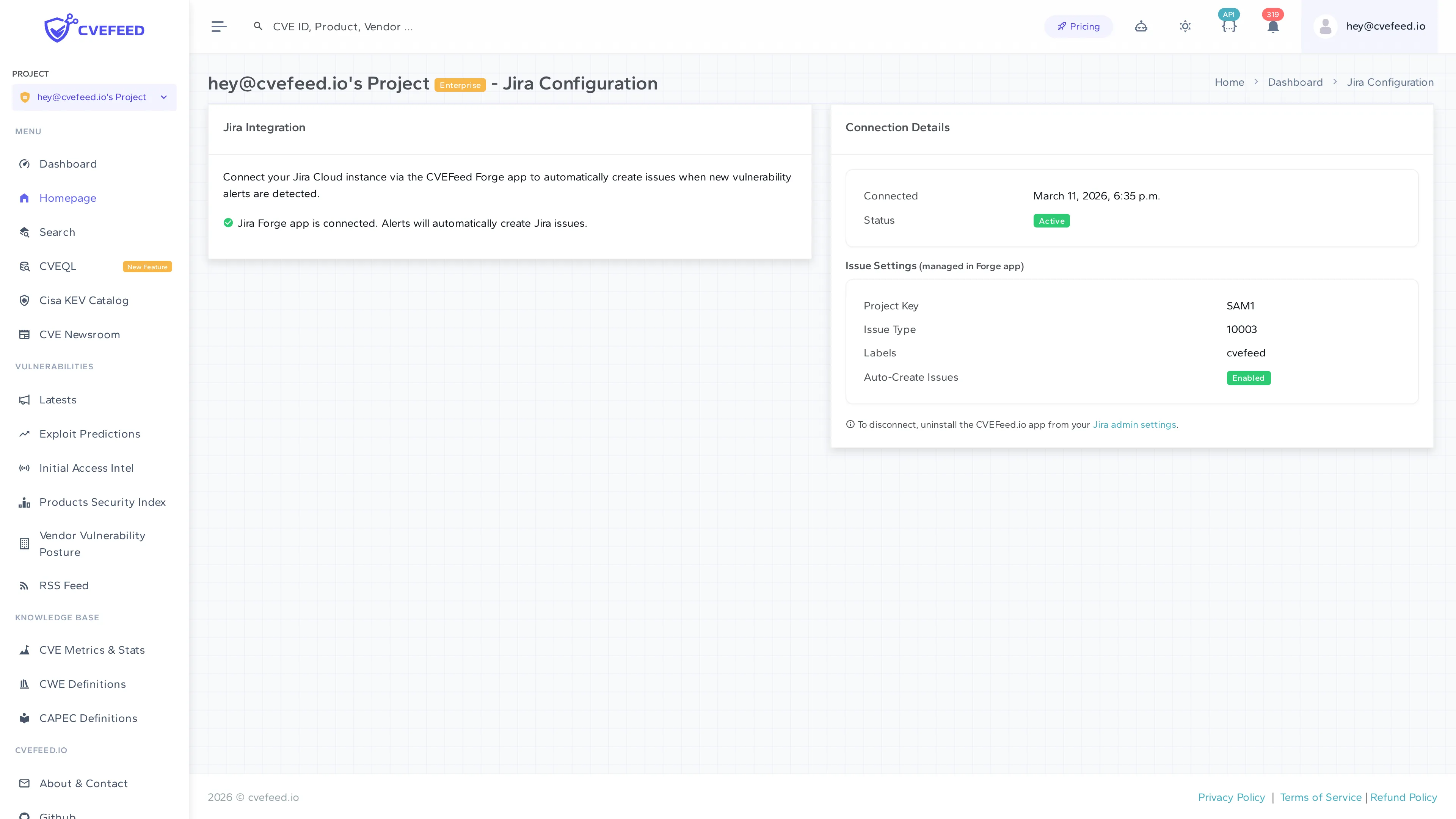Toggle the theme with the sun icon
Viewport: 1456px width, 819px height.
point(1185,26)
